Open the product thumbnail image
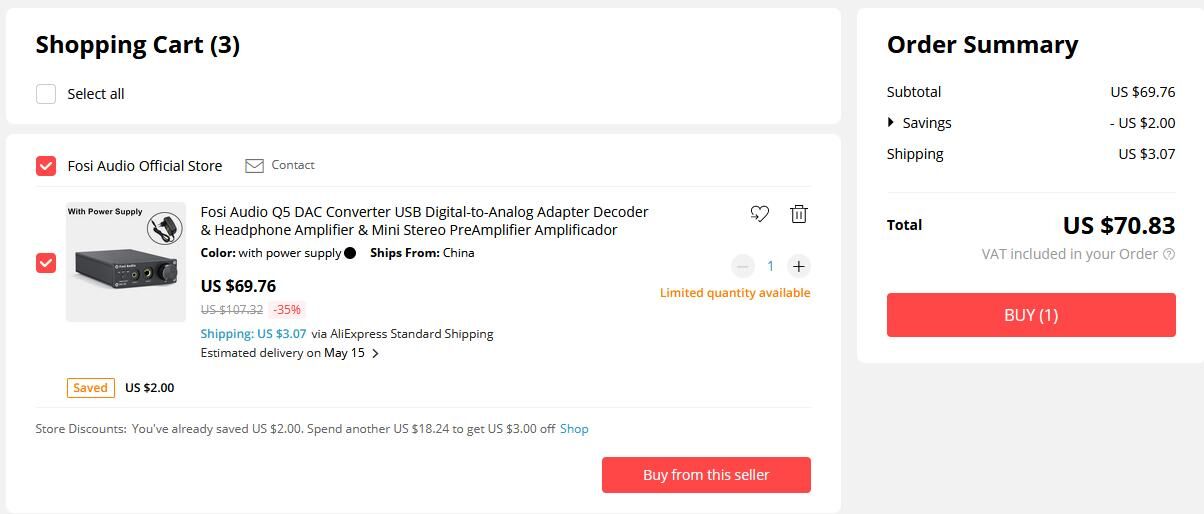The image size is (1204, 514). 126,262
